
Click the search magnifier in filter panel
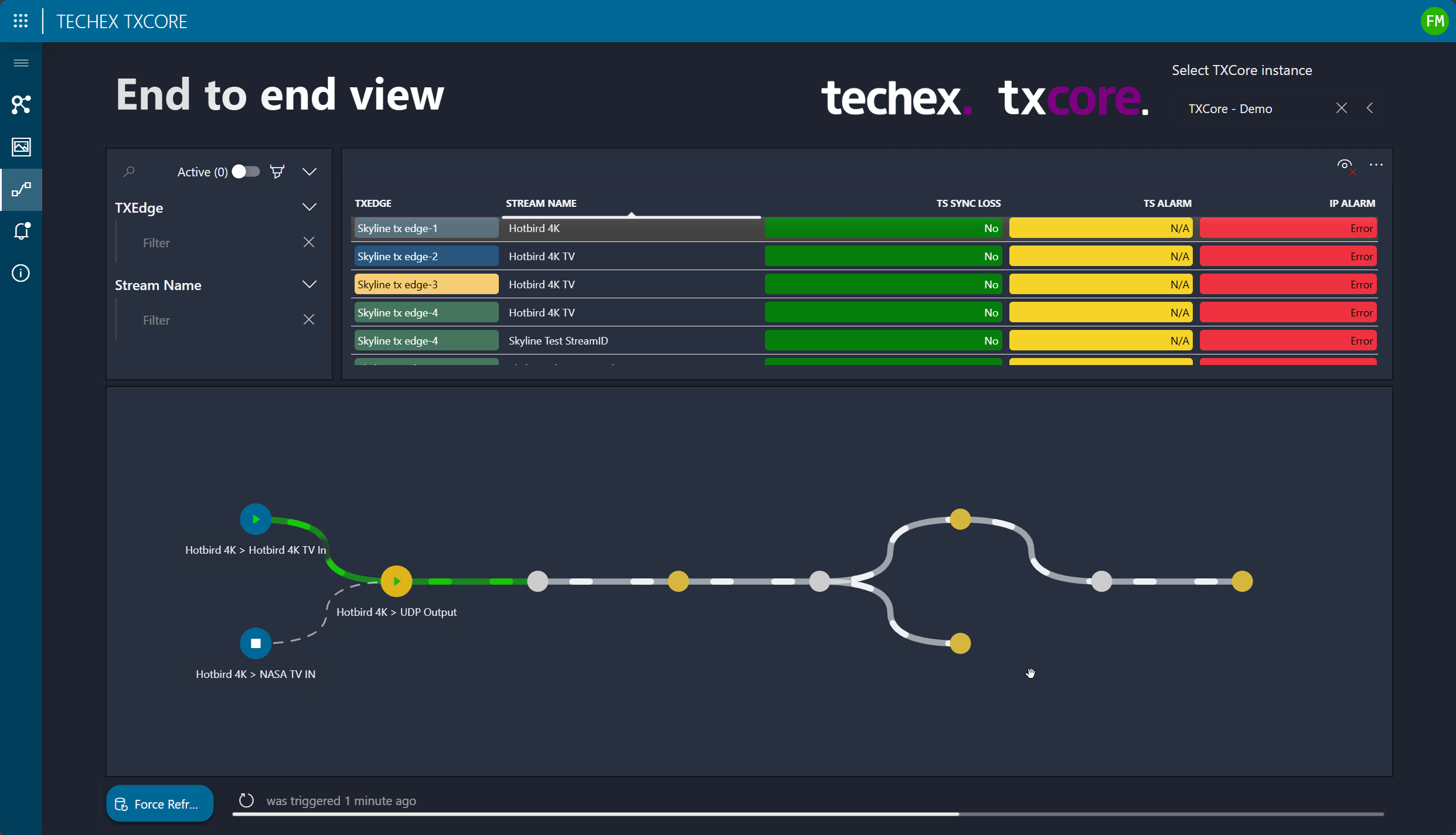(130, 172)
